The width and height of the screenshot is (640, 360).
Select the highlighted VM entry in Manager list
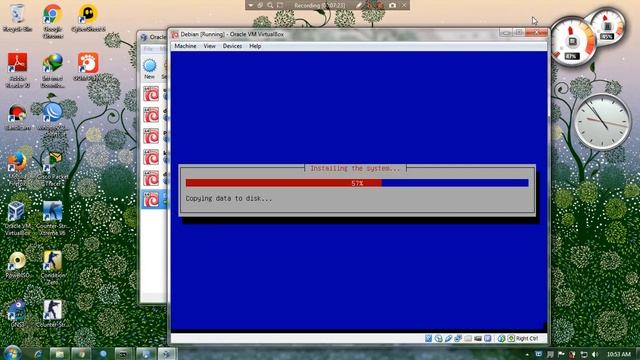point(154,199)
